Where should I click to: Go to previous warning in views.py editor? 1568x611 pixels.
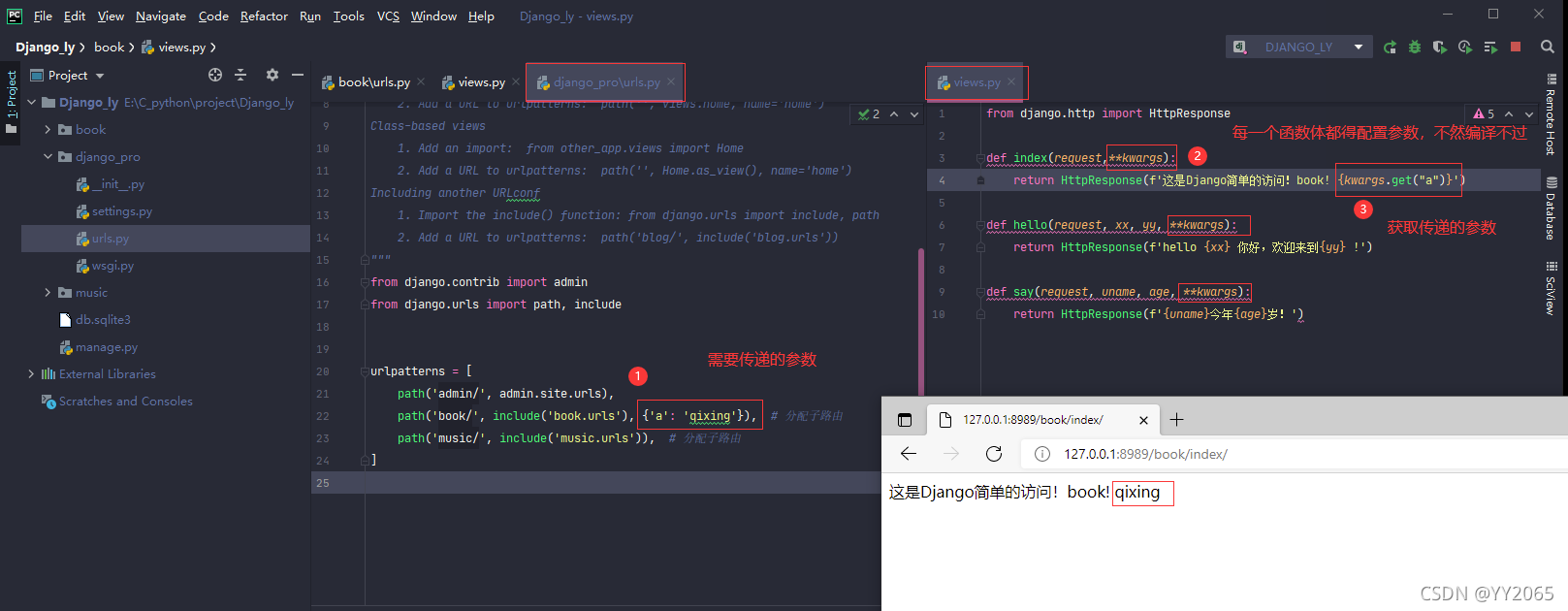[x=1509, y=114]
